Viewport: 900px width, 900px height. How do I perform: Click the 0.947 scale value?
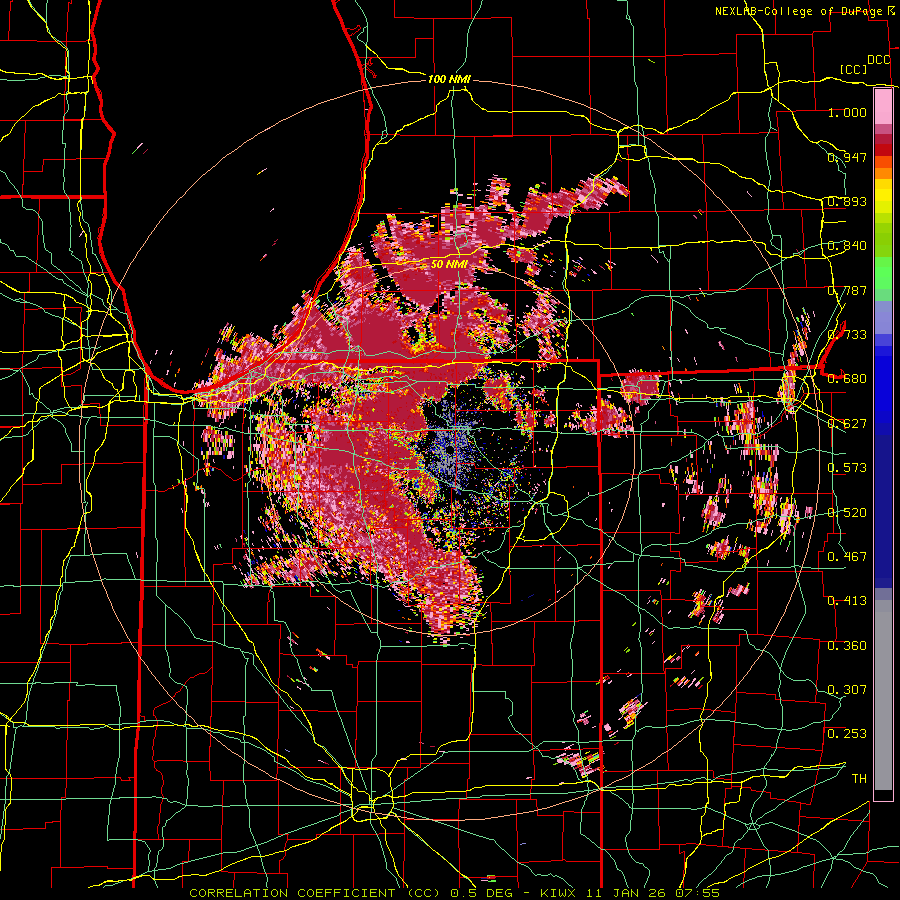(x=847, y=157)
